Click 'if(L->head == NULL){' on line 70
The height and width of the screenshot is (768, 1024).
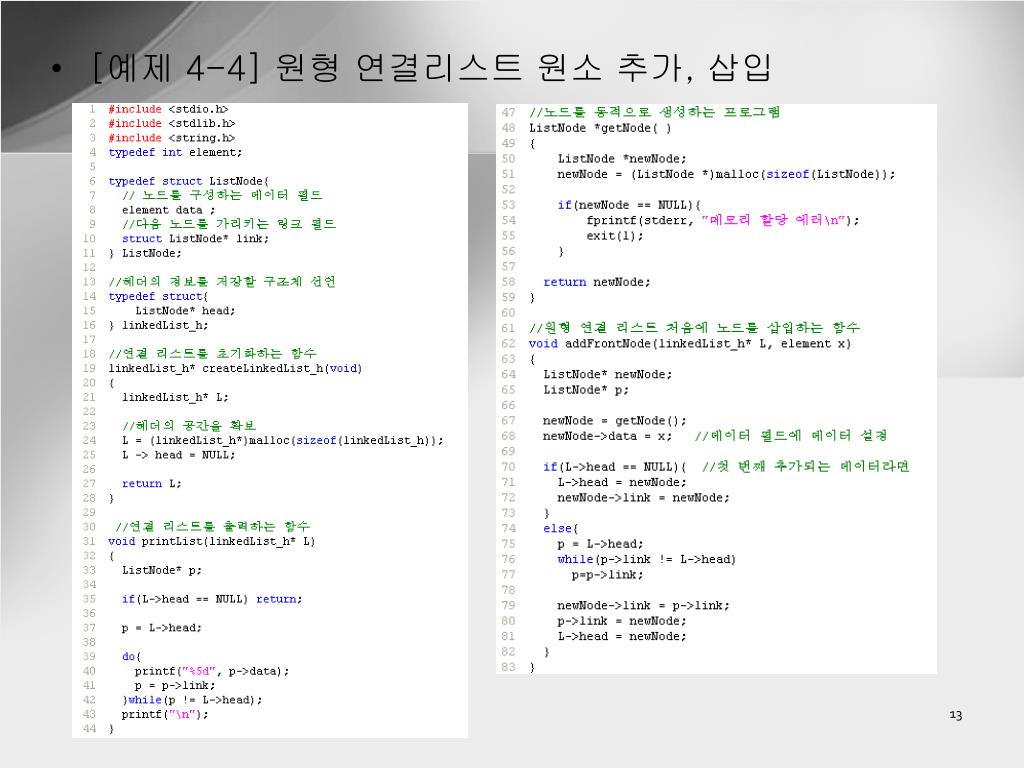tap(615, 466)
